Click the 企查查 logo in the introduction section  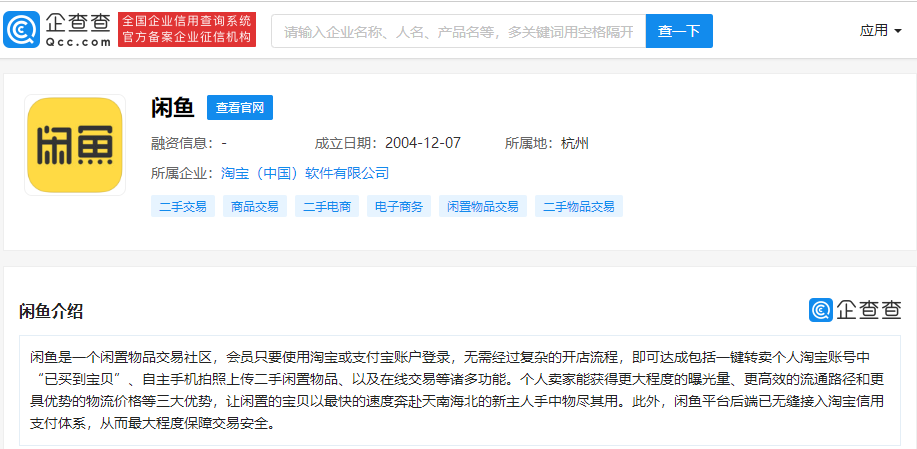pos(856,310)
